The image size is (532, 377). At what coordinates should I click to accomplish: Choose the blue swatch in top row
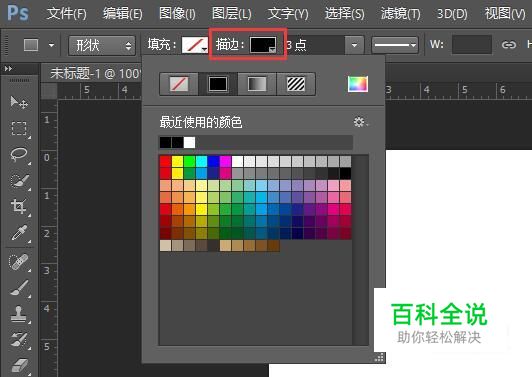pos(213,161)
